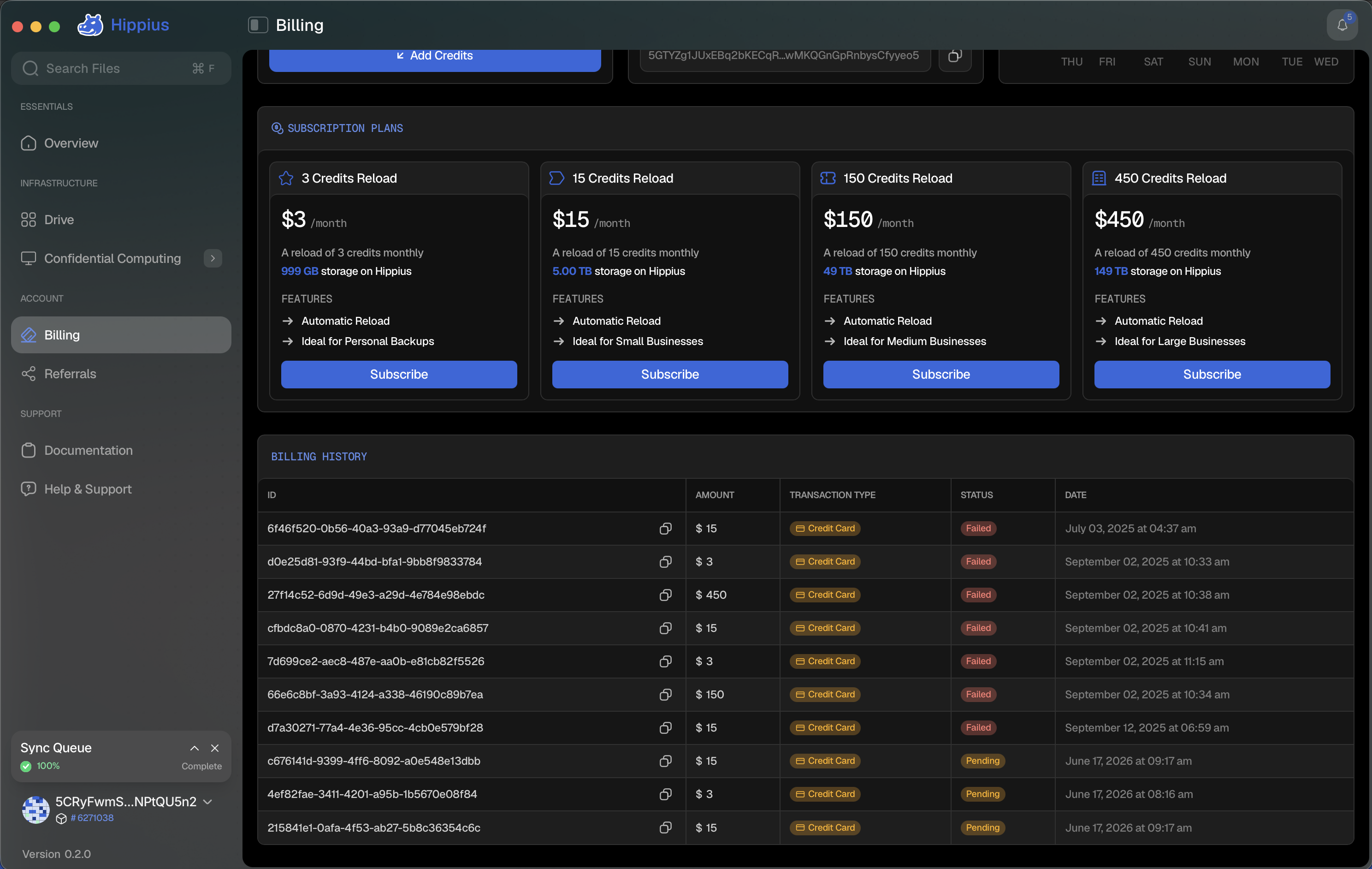The height and width of the screenshot is (869, 1372).
Task: Open Overview in the sidebar
Action: click(x=121, y=143)
